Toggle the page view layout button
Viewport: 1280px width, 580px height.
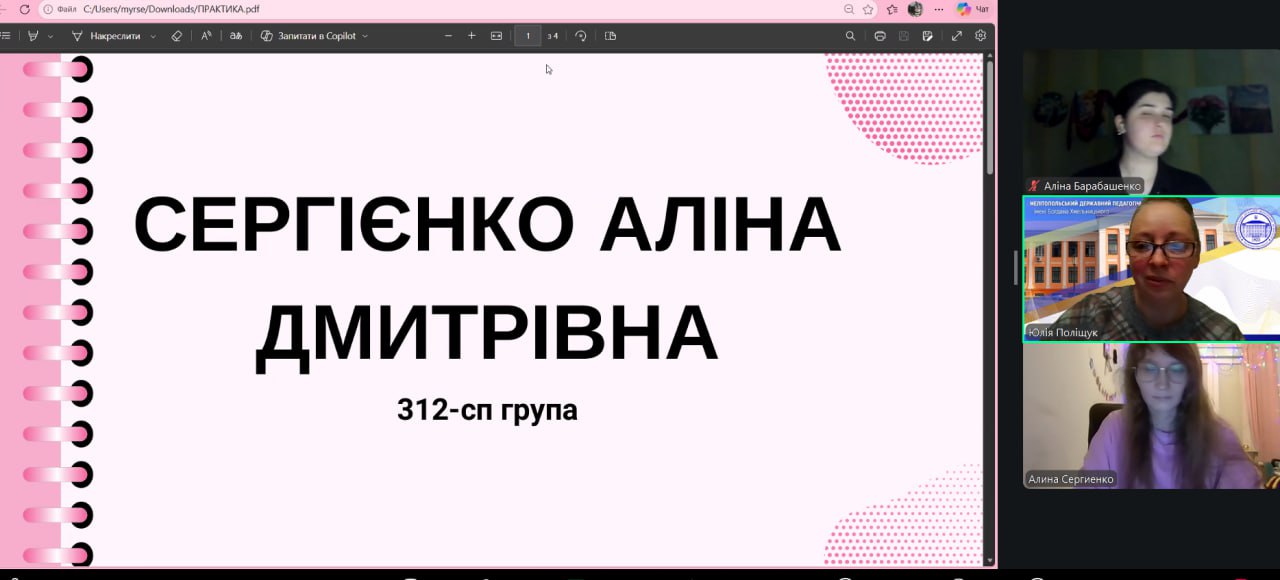point(611,36)
